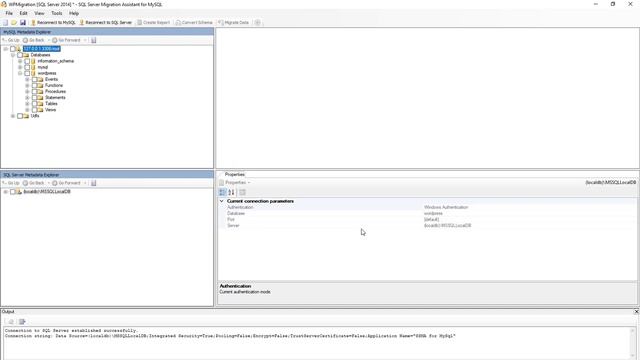Check the Events folder checkbox
This screenshot has height=360, width=640.
[34, 80]
